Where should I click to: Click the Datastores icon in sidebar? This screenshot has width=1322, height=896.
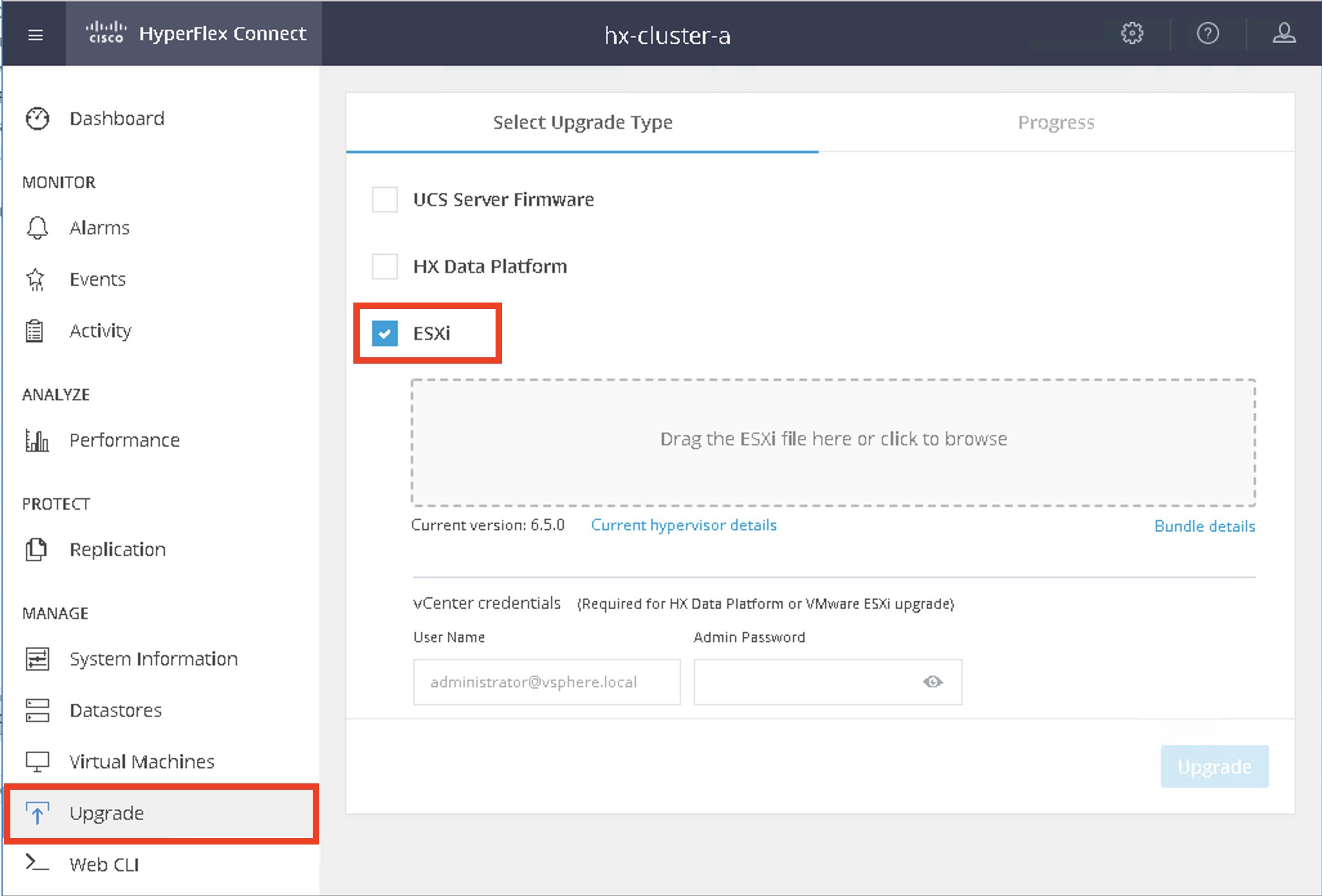[37, 710]
